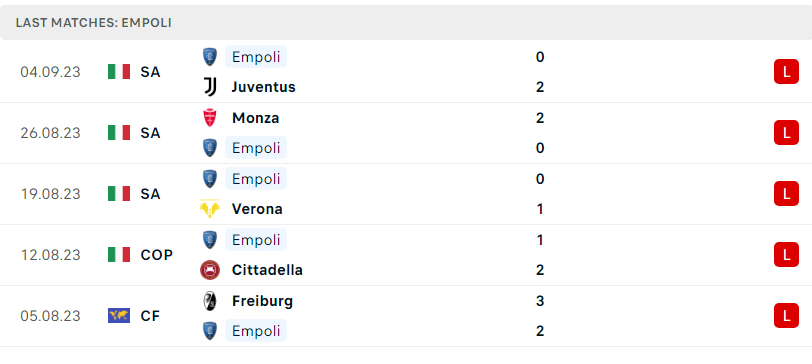812x364 pixels.
Task: Click the world flag icon beside CF
Action: [119, 316]
